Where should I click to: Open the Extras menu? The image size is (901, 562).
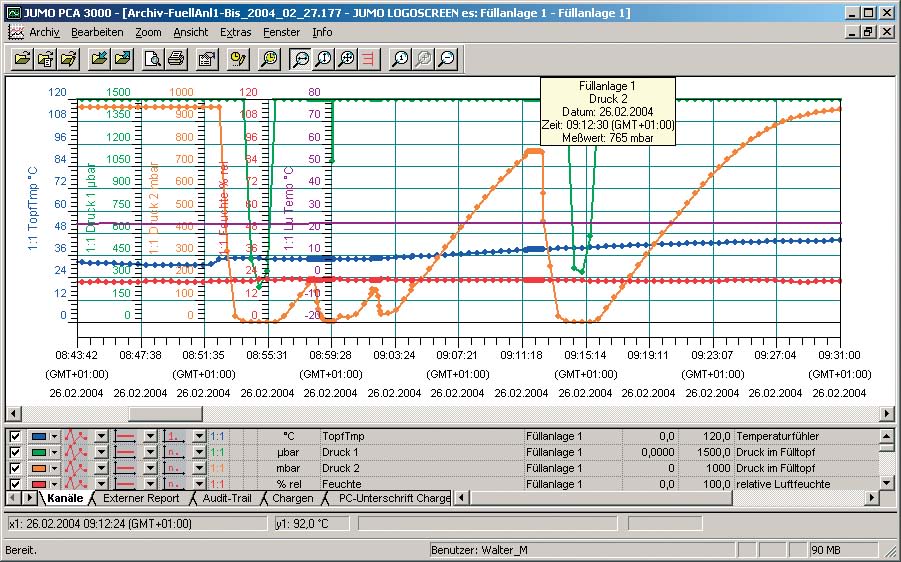tap(236, 32)
